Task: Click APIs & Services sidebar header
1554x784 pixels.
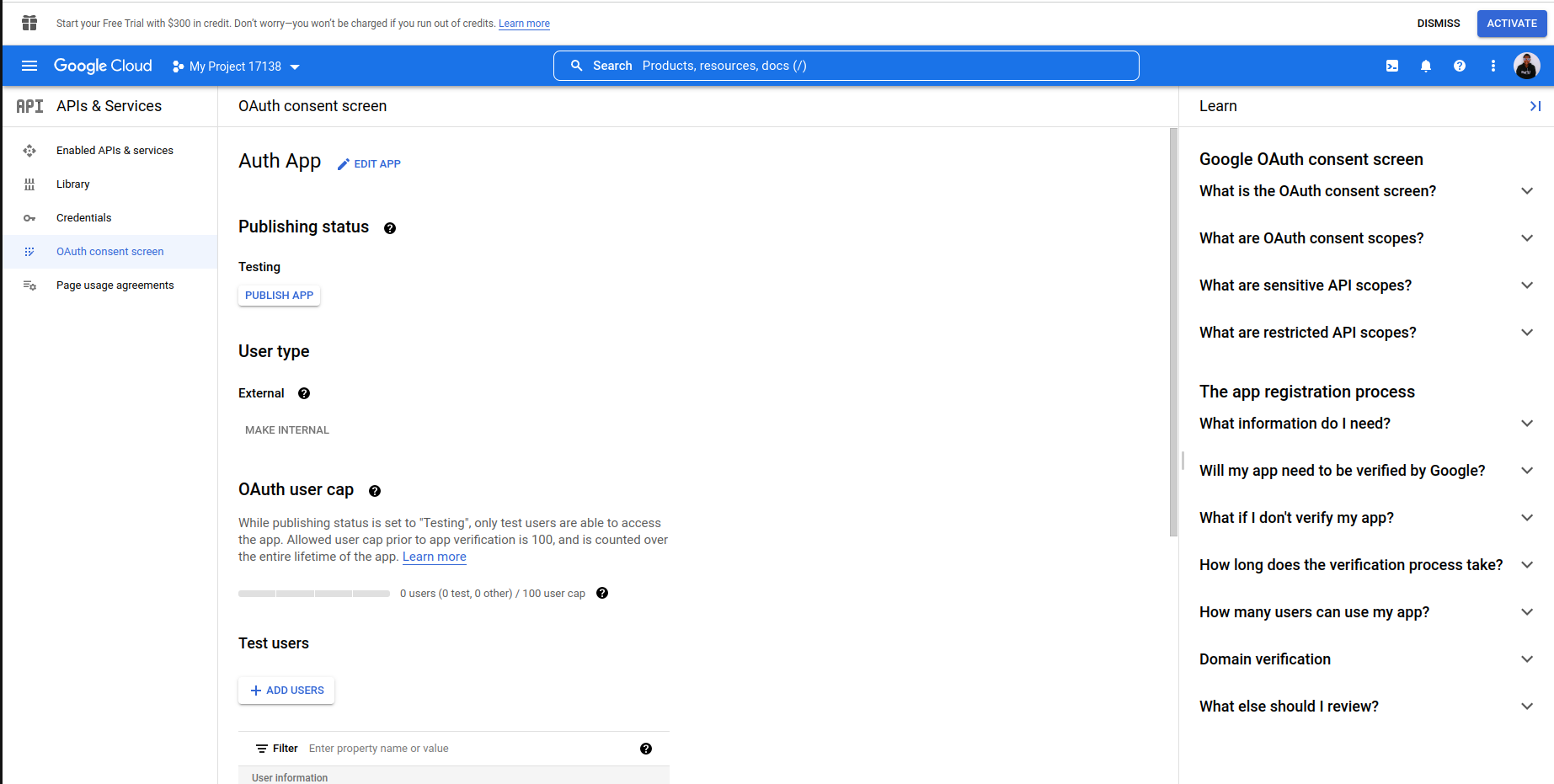Action: tap(109, 106)
